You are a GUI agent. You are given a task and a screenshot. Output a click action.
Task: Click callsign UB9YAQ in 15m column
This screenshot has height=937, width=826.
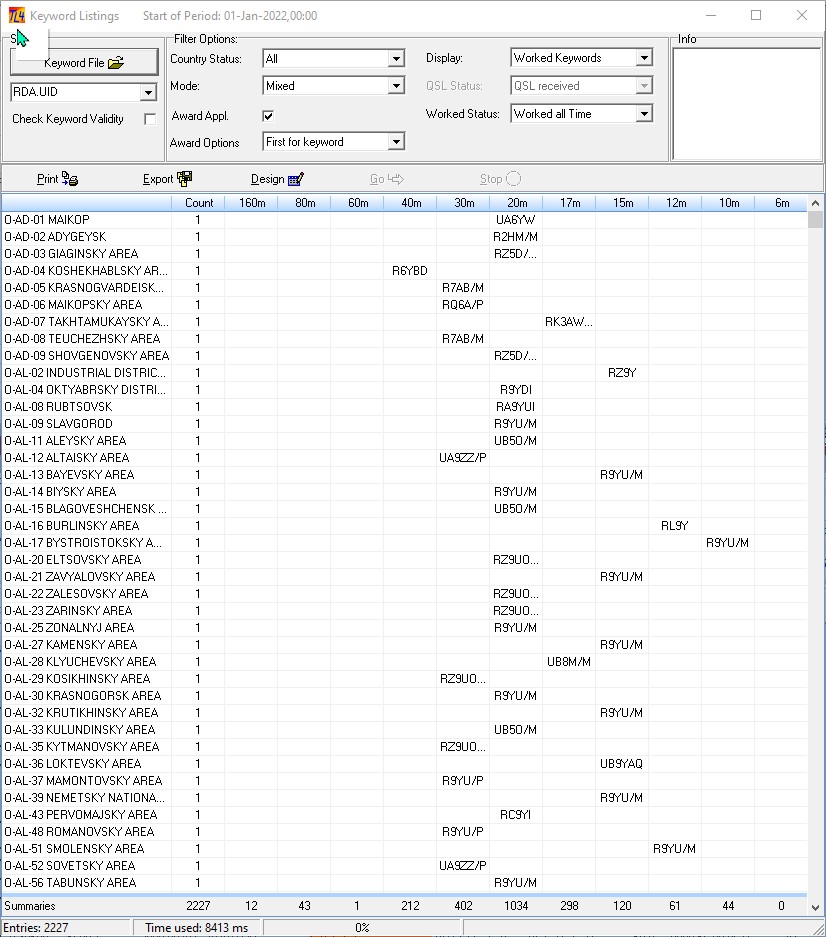622,764
